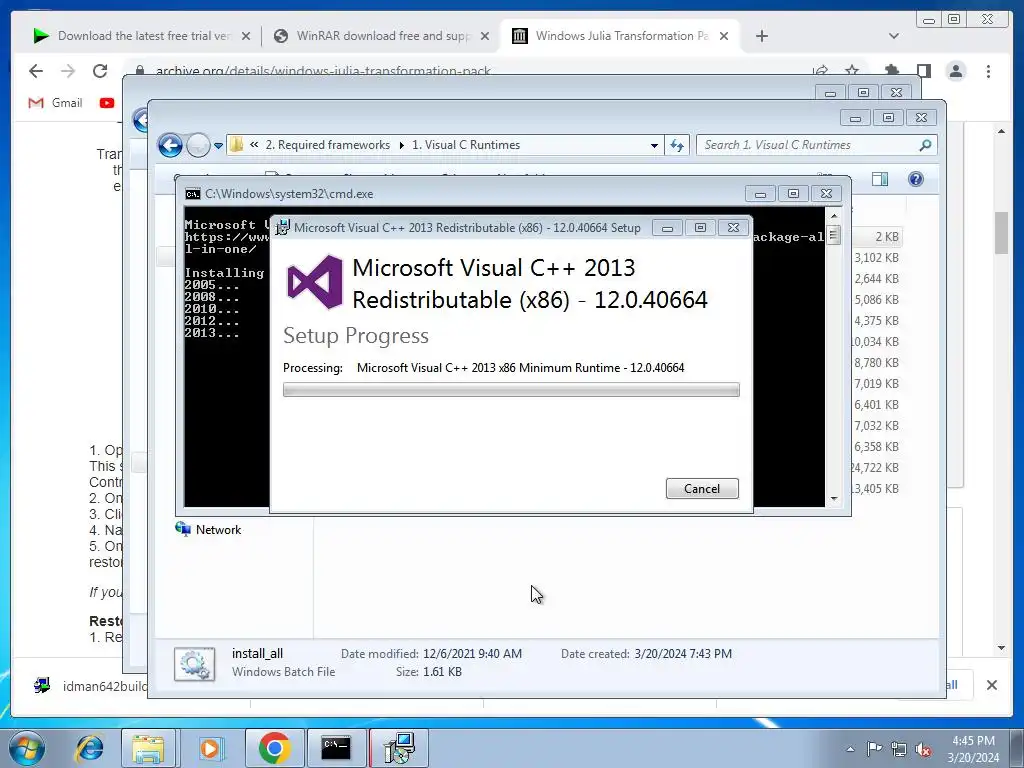
Task: Open Chrome extensions puzzle icon
Action: click(x=891, y=71)
